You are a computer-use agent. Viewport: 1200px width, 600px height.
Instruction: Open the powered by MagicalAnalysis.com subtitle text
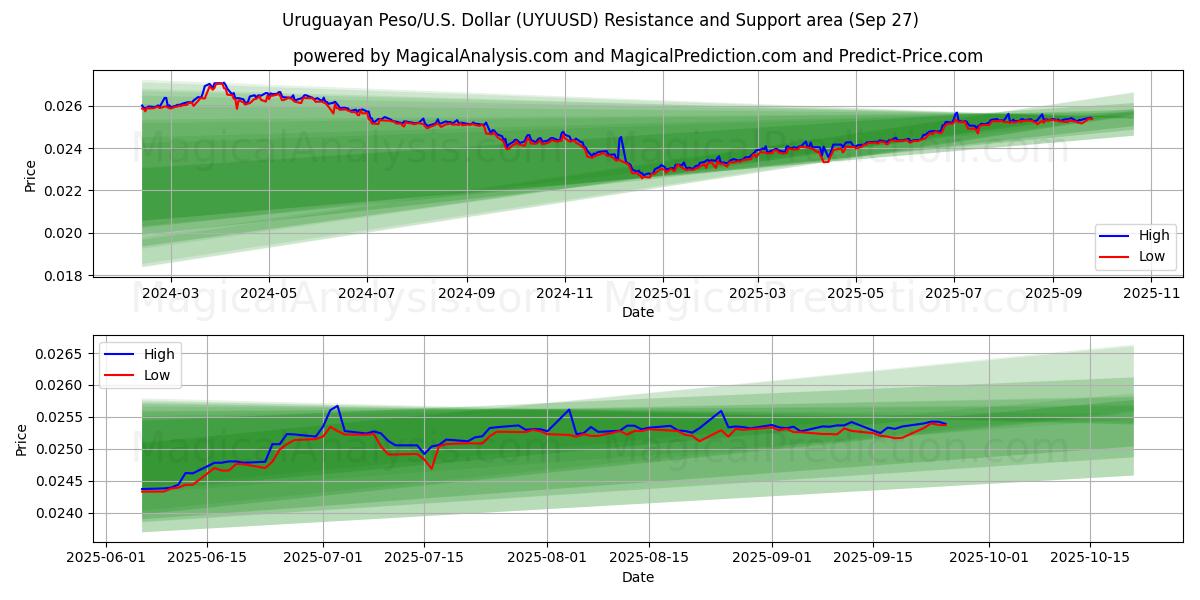pos(637,56)
